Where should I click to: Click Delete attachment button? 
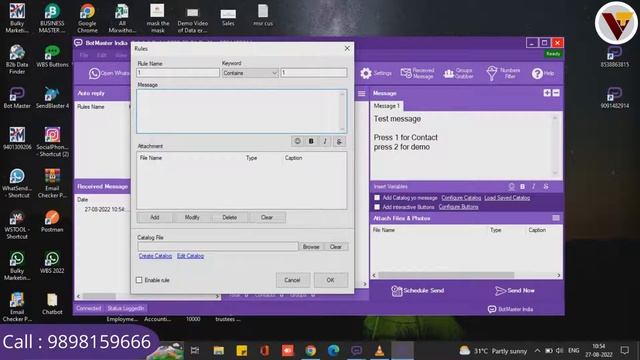click(x=229, y=218)
